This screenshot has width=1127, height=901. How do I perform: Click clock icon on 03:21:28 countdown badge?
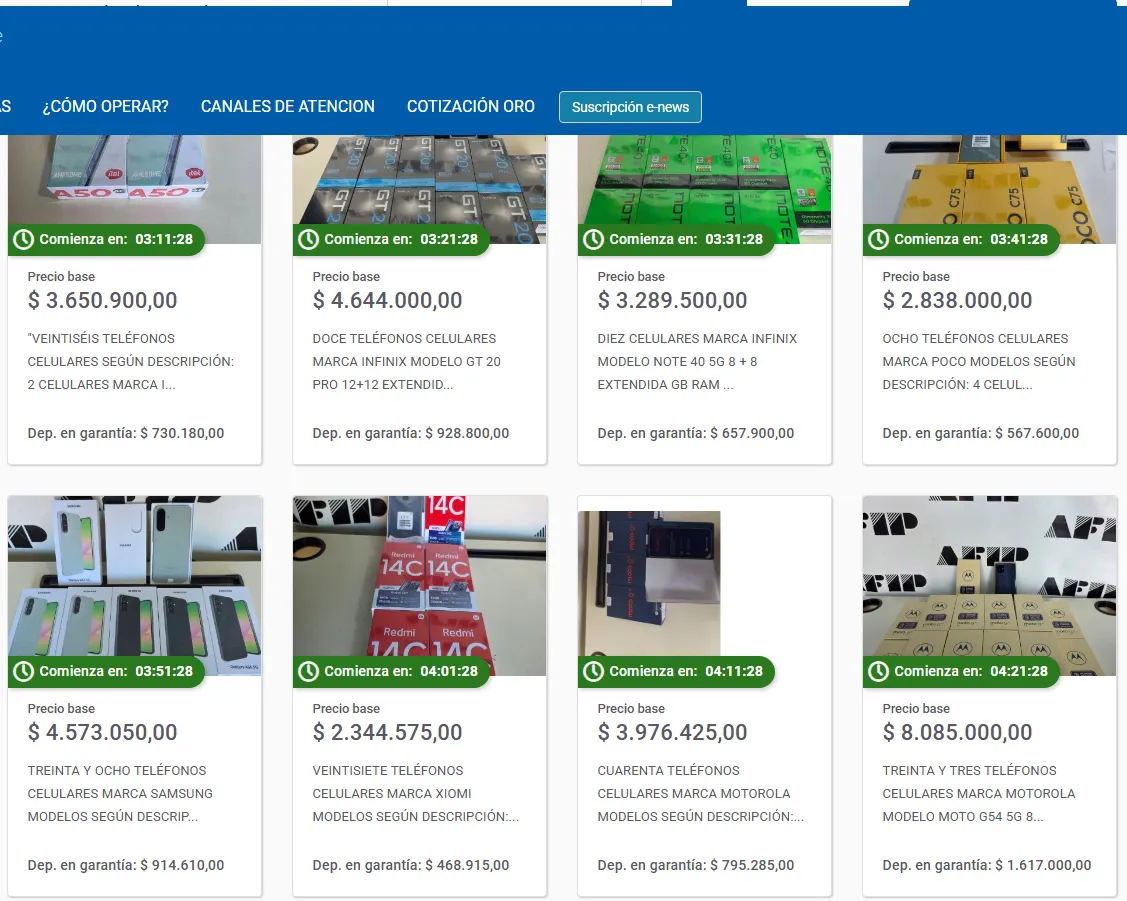[309, 239]
